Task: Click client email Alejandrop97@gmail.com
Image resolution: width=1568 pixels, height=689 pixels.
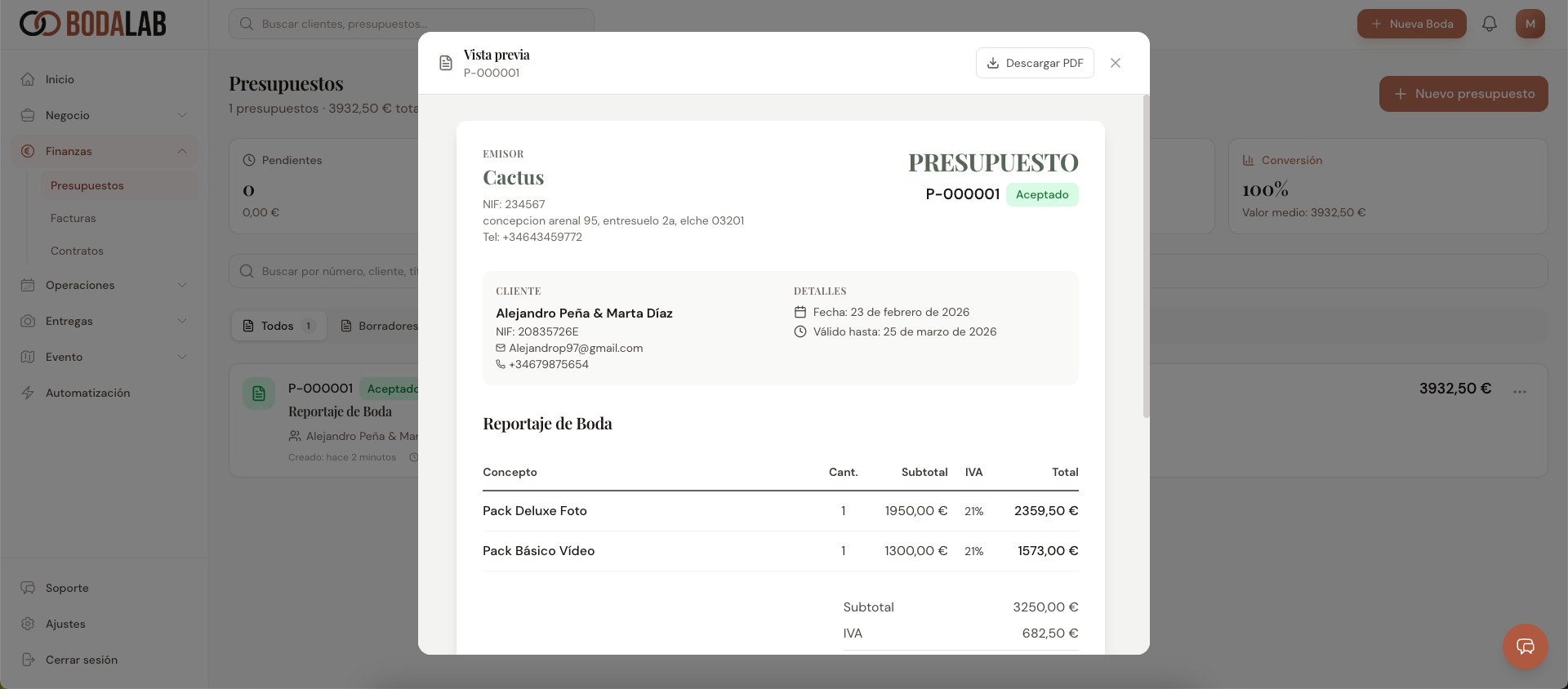Action: coord(576,348)
